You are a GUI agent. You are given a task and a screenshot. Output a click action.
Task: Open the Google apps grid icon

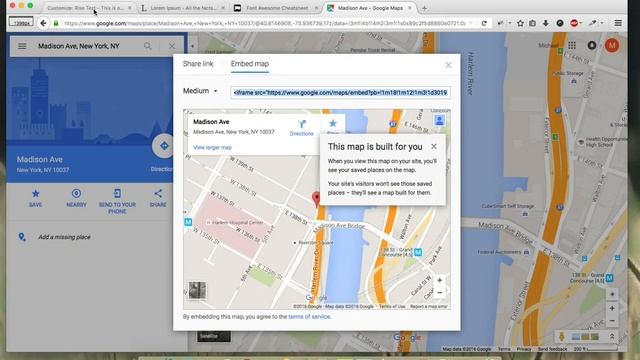(x=572, y=45)
